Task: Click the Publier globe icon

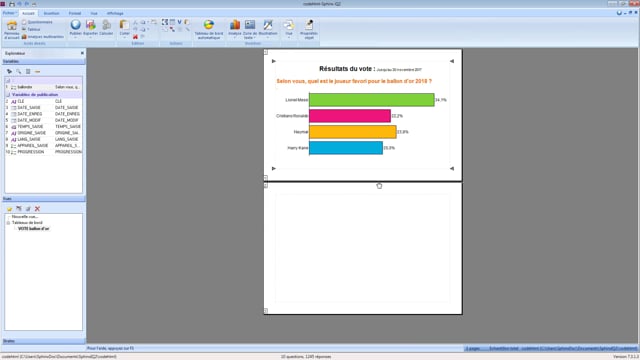Action: tap(76, 25)
